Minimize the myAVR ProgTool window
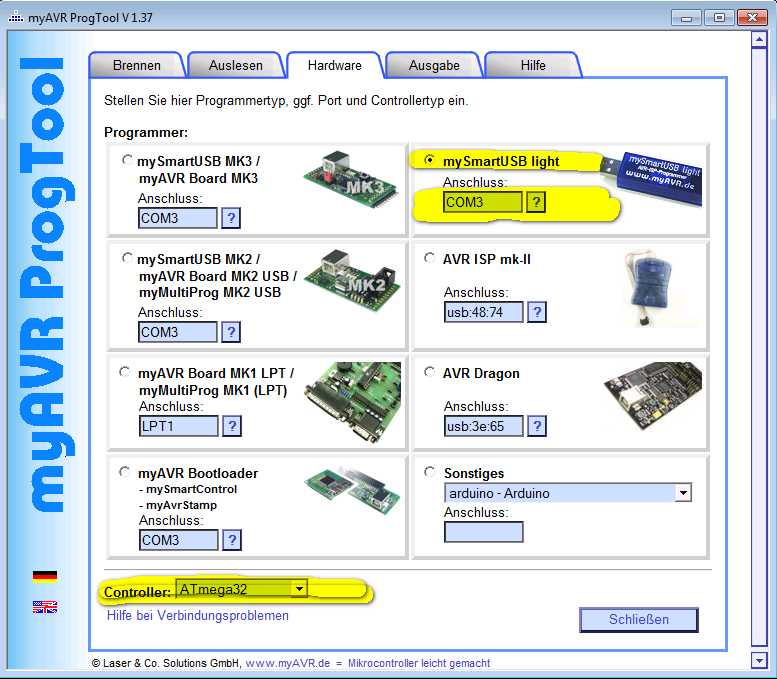 (686, 17)
